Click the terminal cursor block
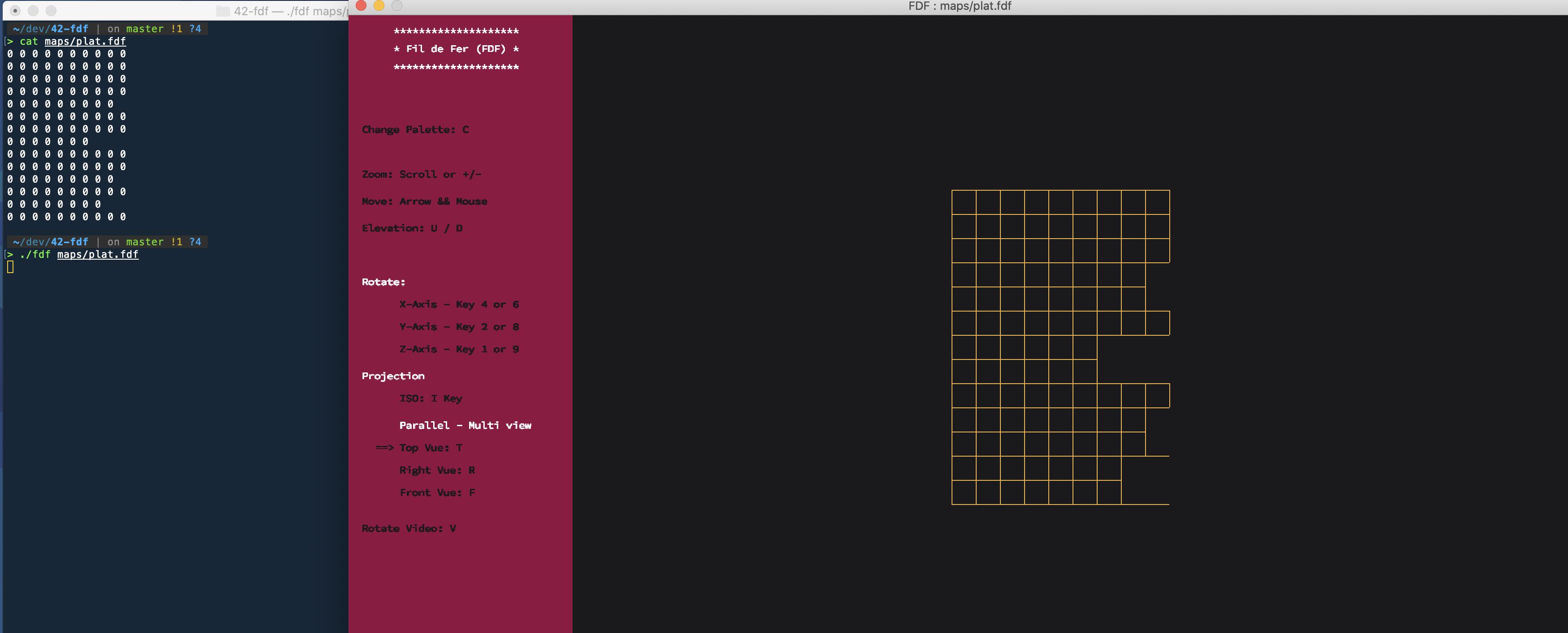The image size is (1568, 633). point(10,267)
